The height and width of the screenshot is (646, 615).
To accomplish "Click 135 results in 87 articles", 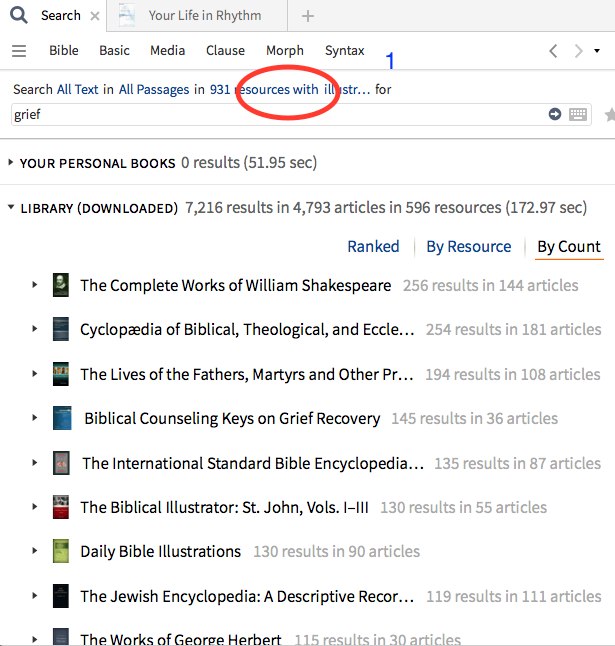I will 518,463.
